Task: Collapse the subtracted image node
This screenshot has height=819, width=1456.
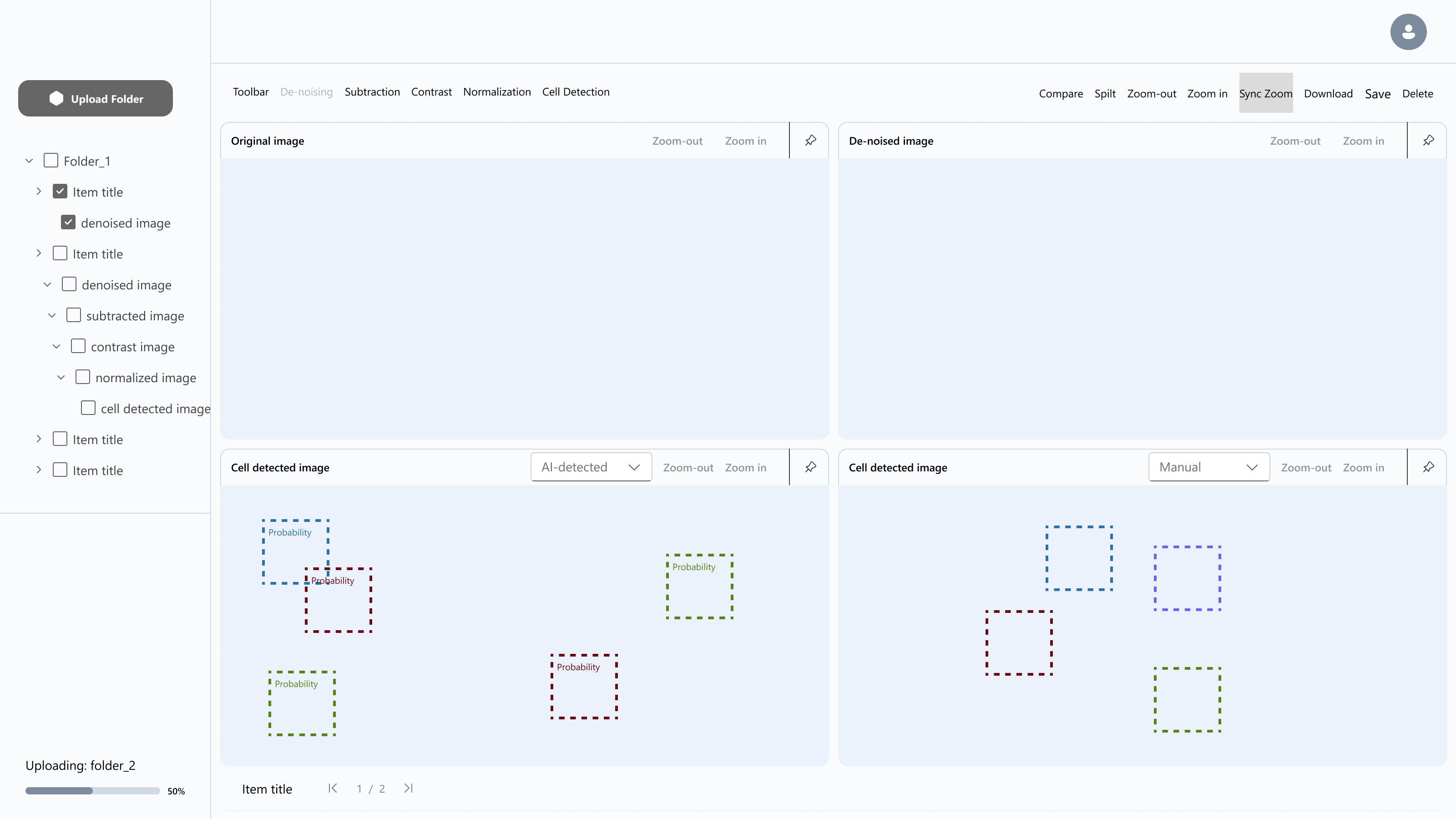Action: [x=52, y=315]
